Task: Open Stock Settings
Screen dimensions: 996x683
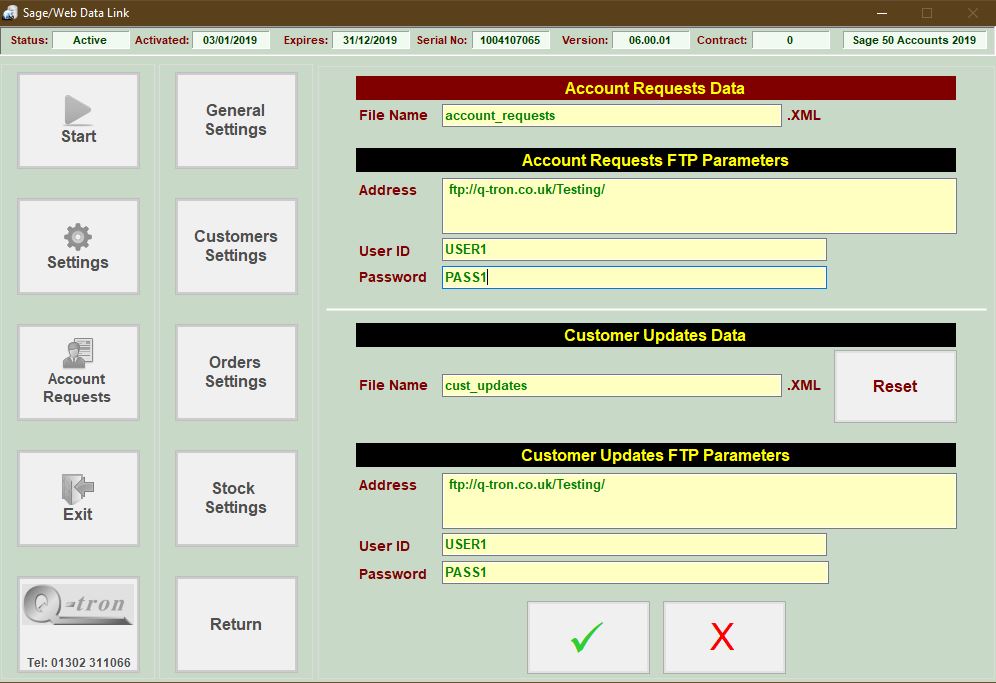Action: click(236, 498)
